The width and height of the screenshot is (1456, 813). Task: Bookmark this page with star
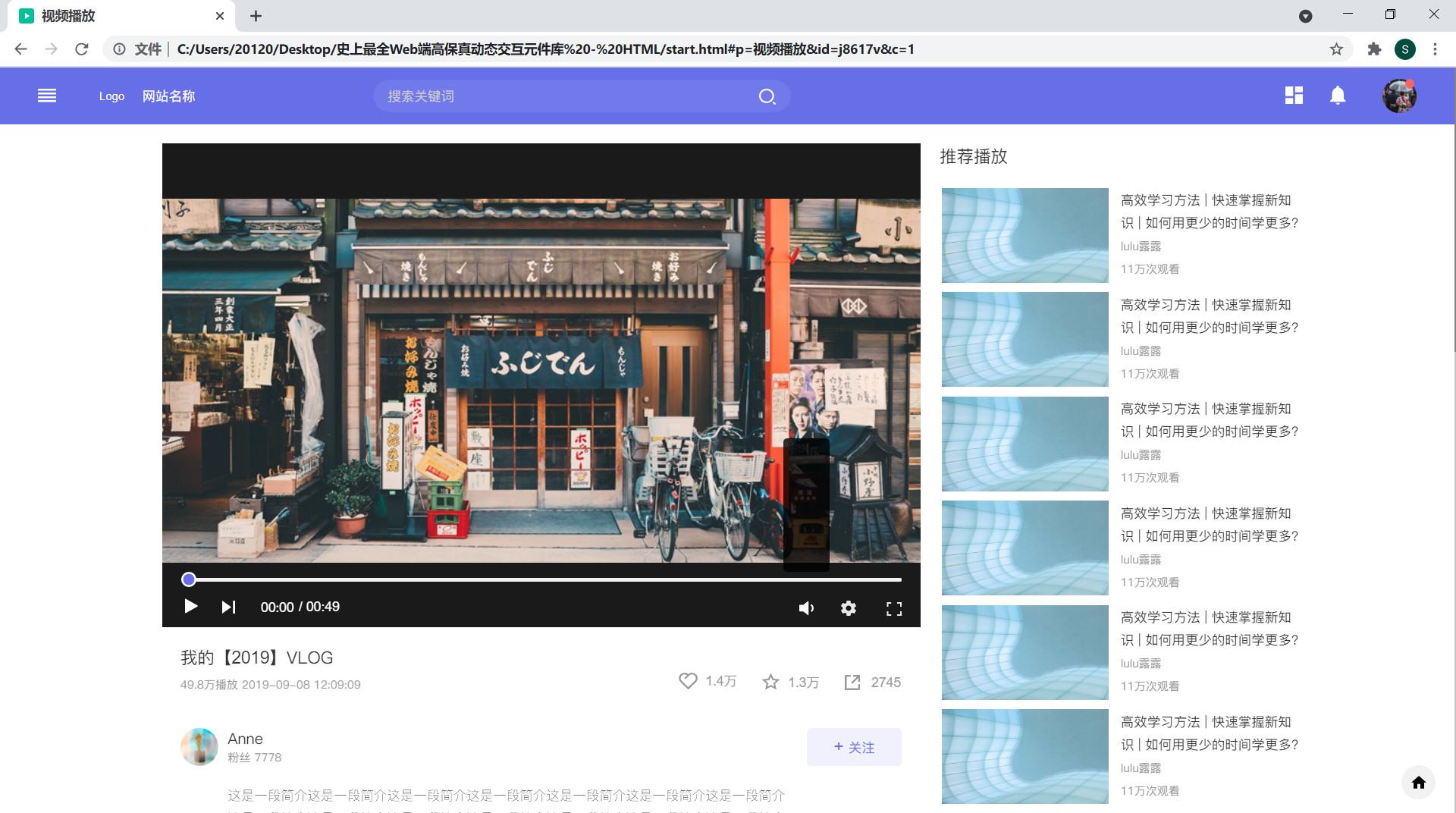1336,49
